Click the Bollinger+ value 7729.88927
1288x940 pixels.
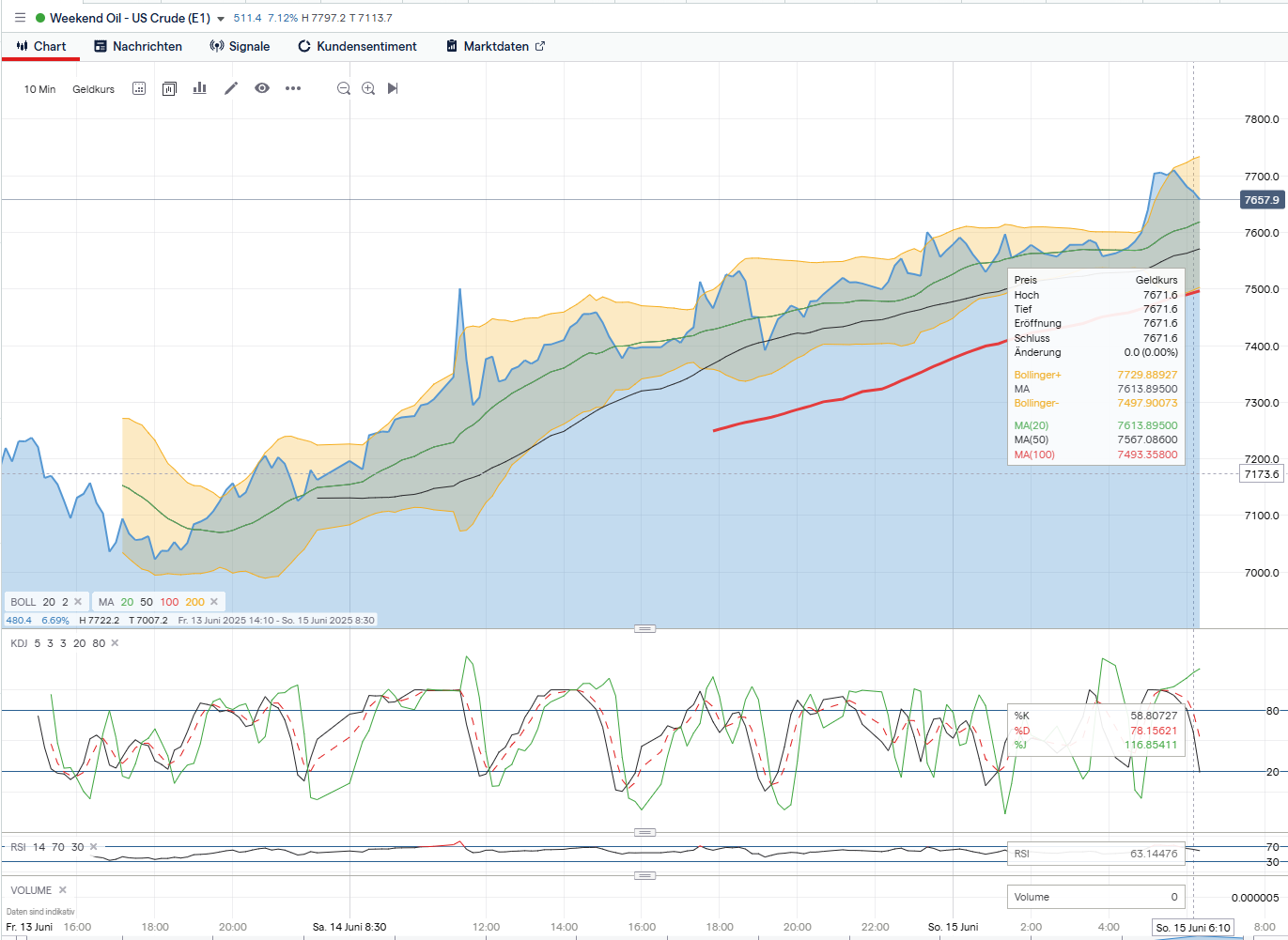pyautogui.click(x=1147, y=375)
